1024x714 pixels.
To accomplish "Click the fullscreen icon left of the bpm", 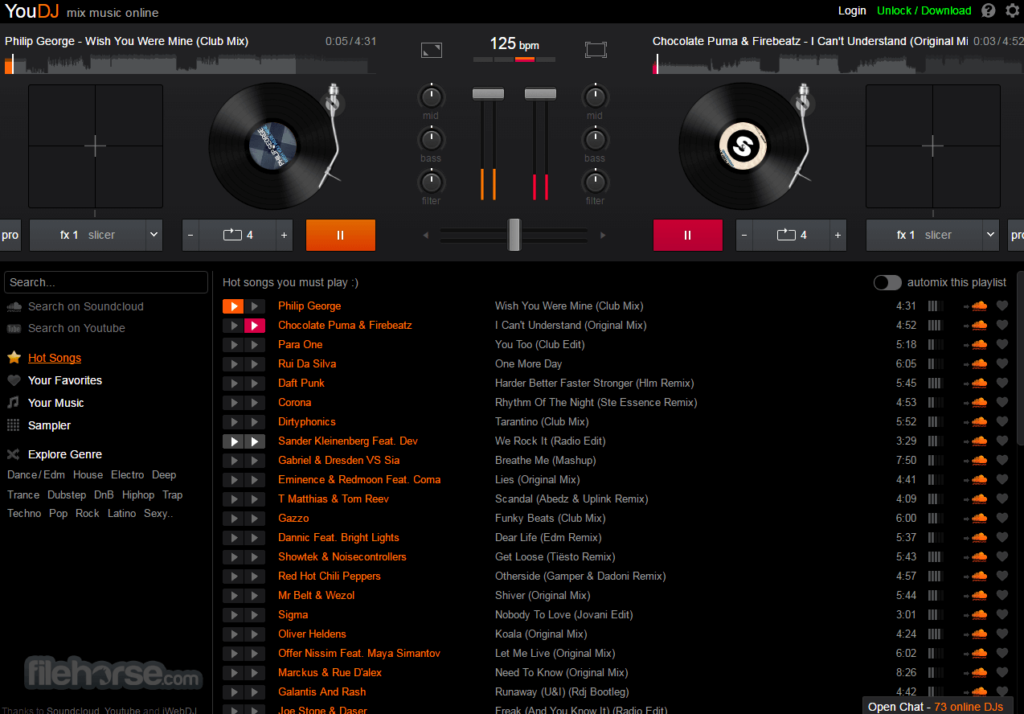I will click(x=432, y=50).
